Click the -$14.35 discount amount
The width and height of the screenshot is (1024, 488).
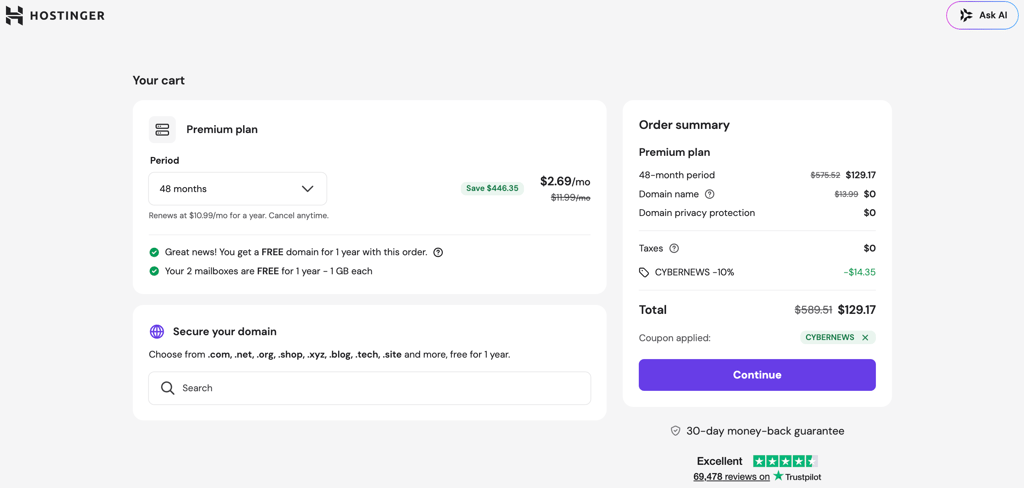pyautogui.click(x=859, y=272)
